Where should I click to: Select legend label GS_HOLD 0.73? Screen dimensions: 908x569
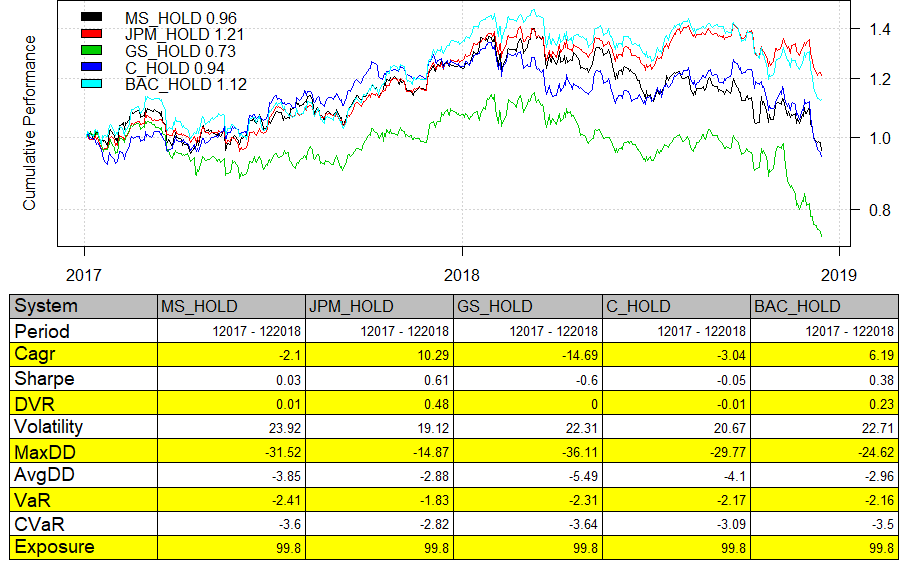point(180,52)
